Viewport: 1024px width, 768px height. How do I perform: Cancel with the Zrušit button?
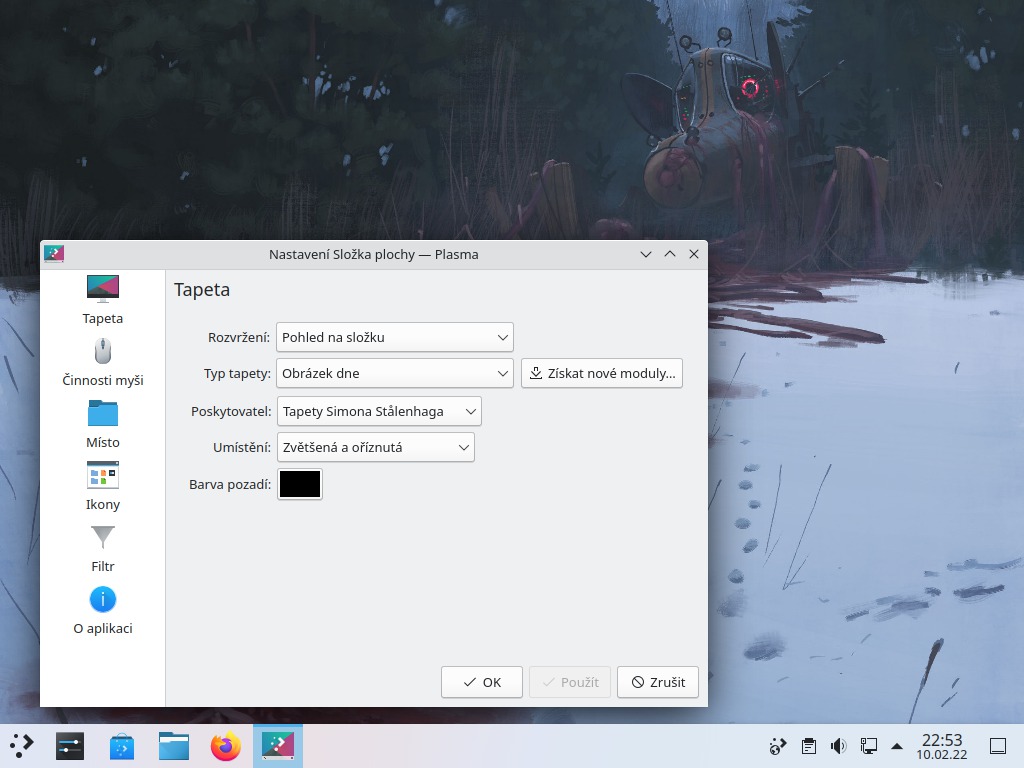point(658,682)
